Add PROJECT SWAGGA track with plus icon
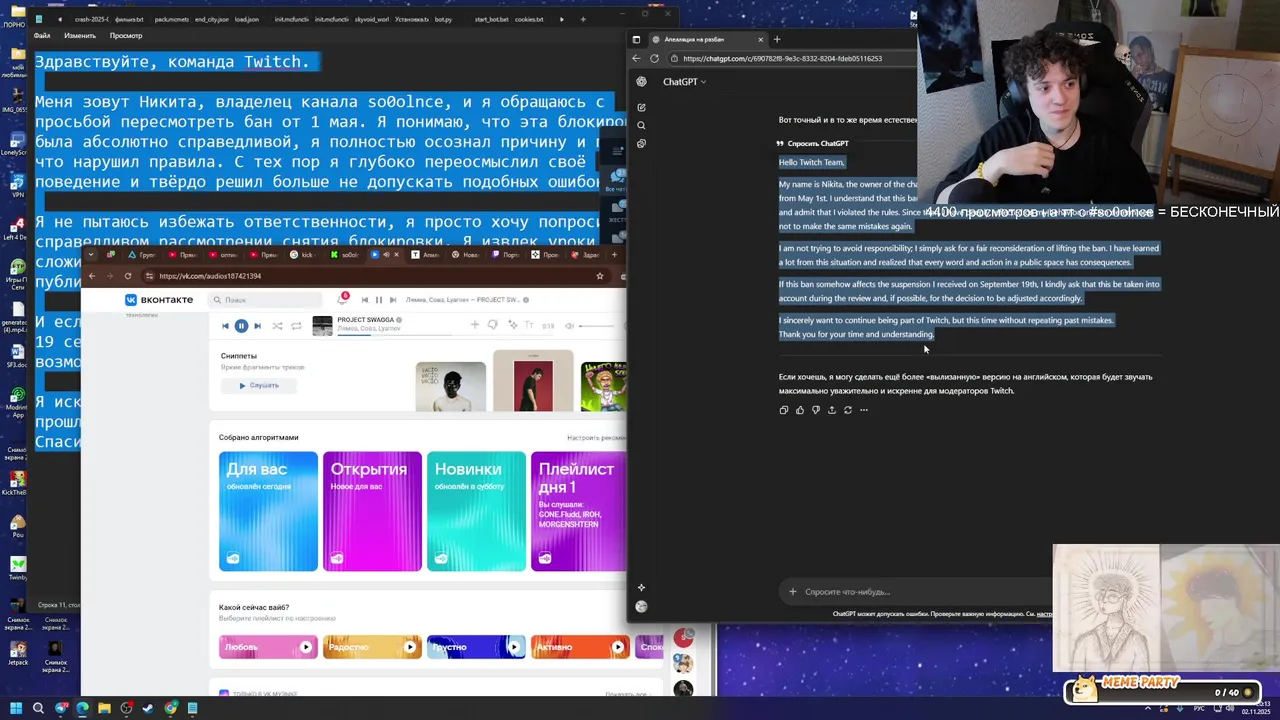Viewport: 1280px width, 720px height. (475, 325)
